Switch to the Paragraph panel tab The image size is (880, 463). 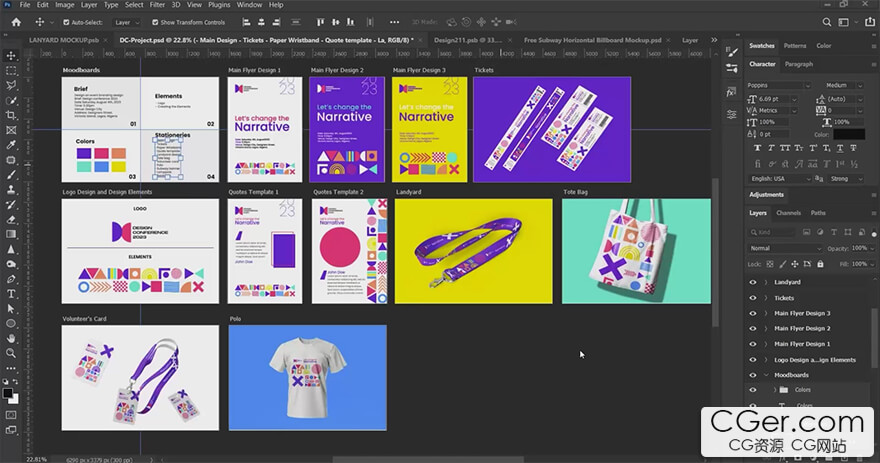[799, 64]
